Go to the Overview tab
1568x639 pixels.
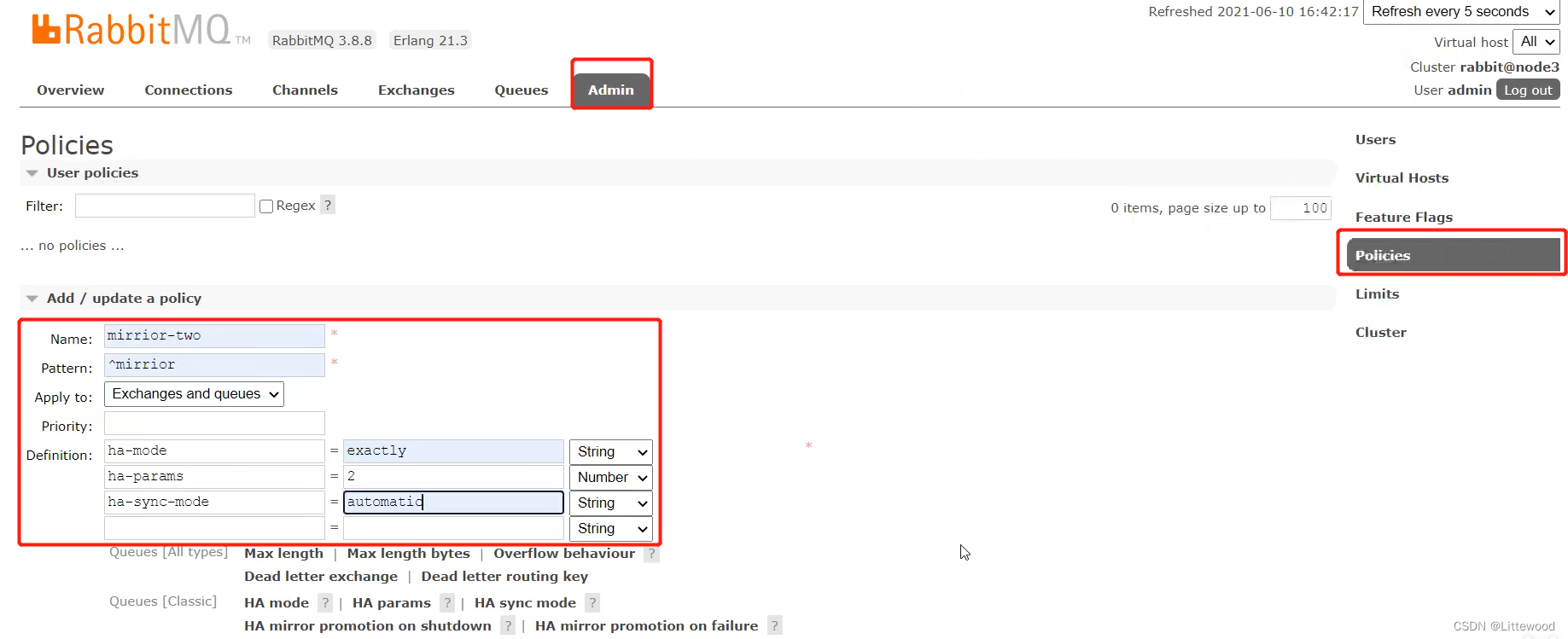[x=71, y=90]
